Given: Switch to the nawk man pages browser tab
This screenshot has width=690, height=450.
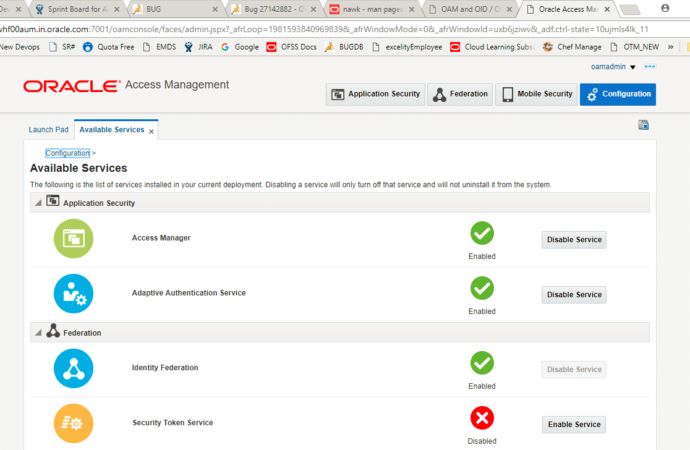Looking at the screenshot, I should click(x=372, y=9).
